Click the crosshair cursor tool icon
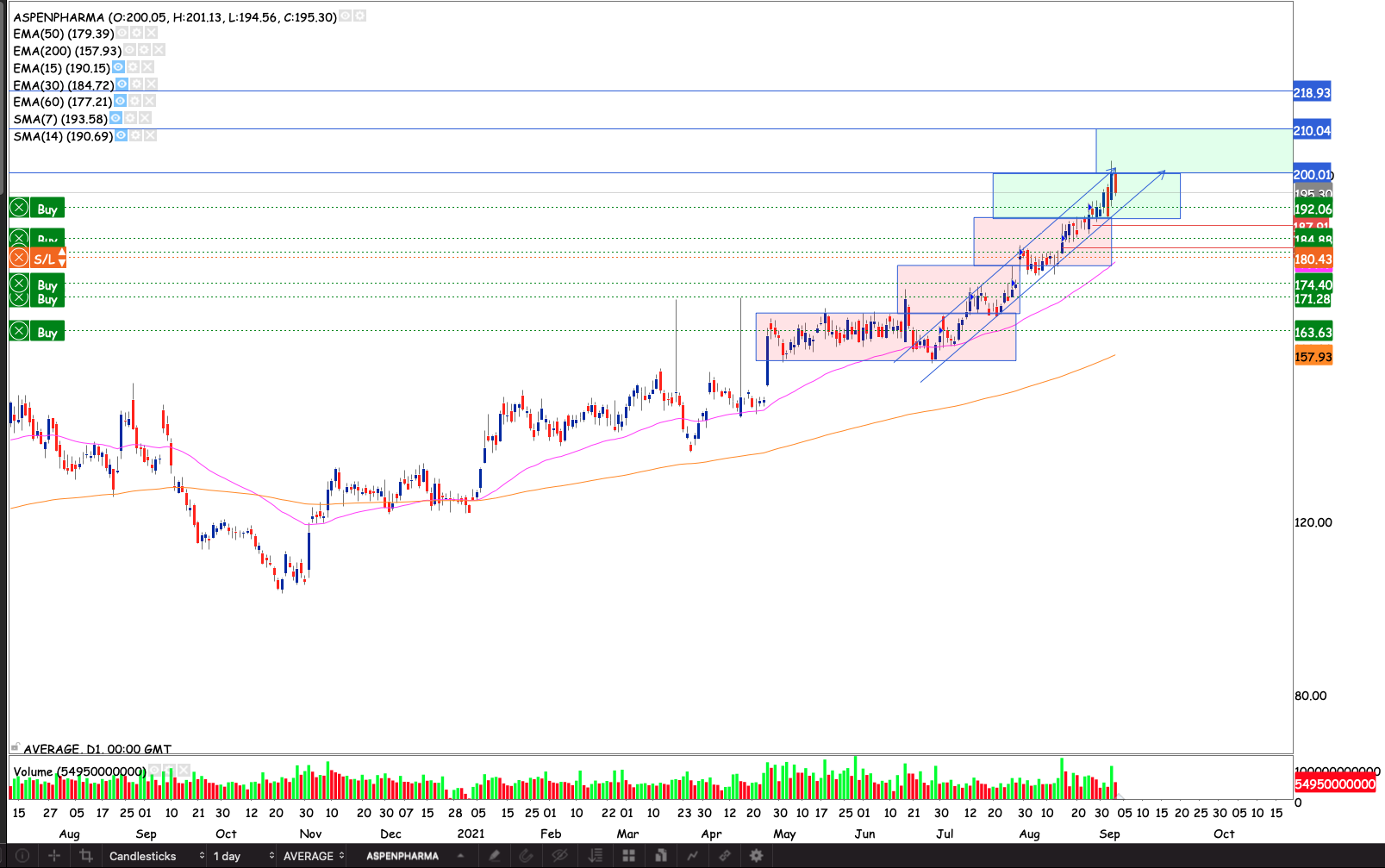1385x868 pixels. coord(53,856)
